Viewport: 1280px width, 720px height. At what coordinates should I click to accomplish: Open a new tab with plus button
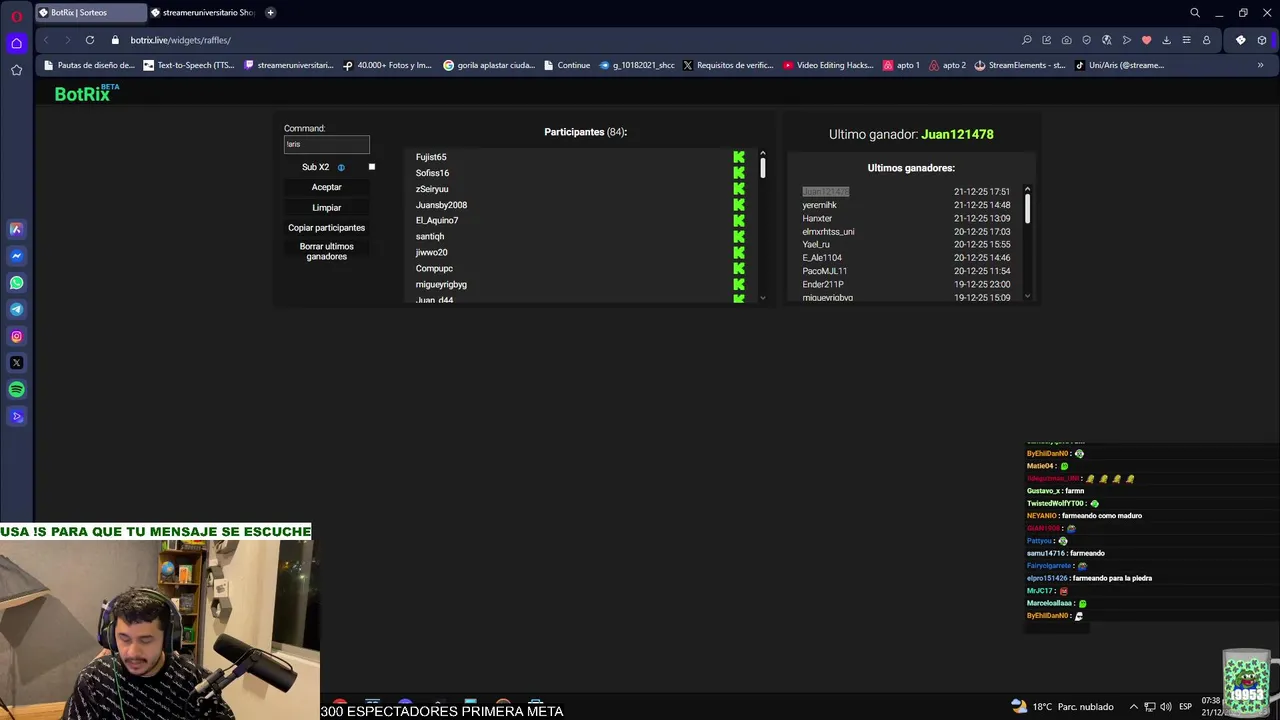point(270,13)
